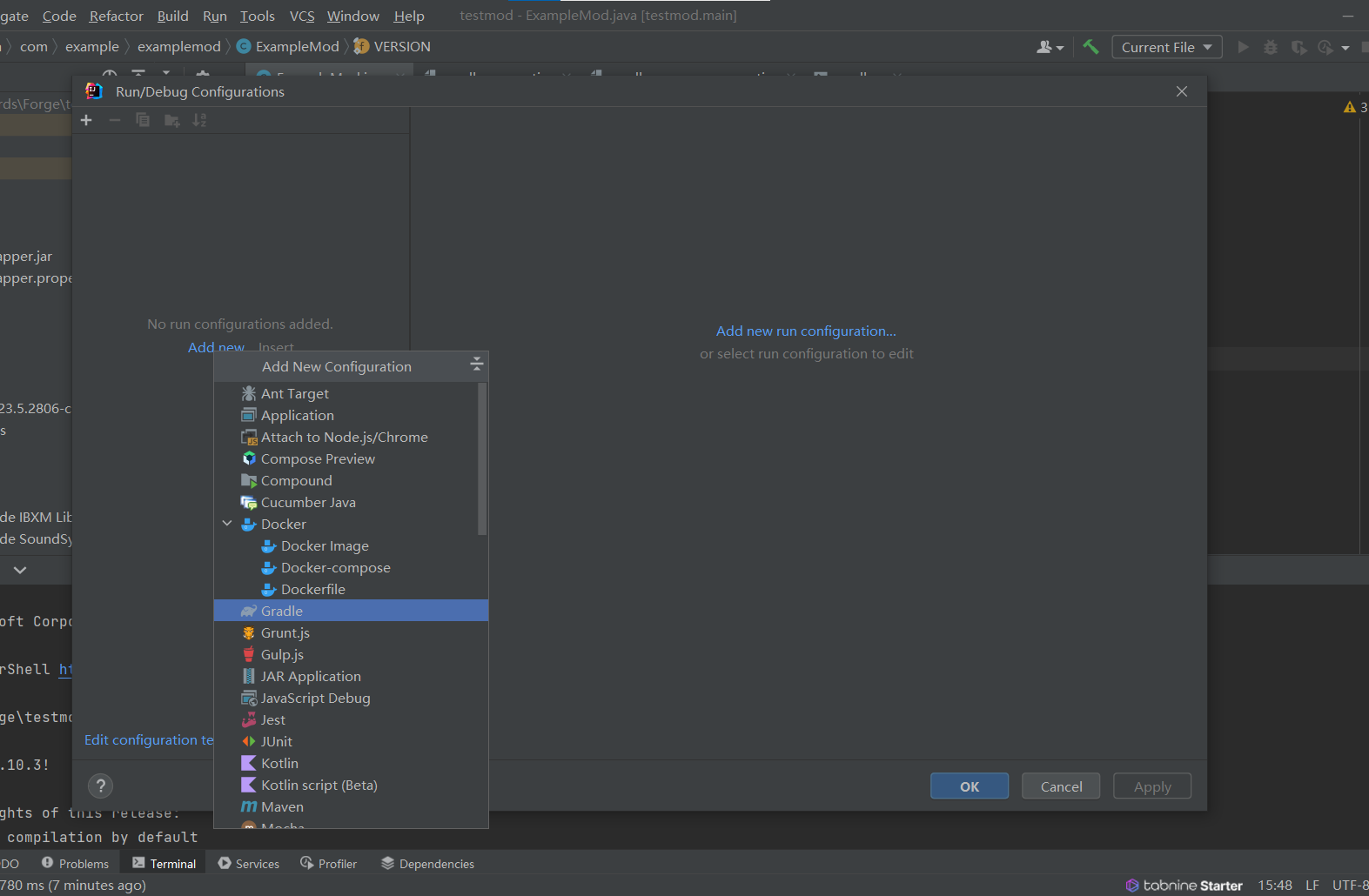1369x896 pixels.
Task: Click the remove configuration minus icon
Action: coord(114,120)
